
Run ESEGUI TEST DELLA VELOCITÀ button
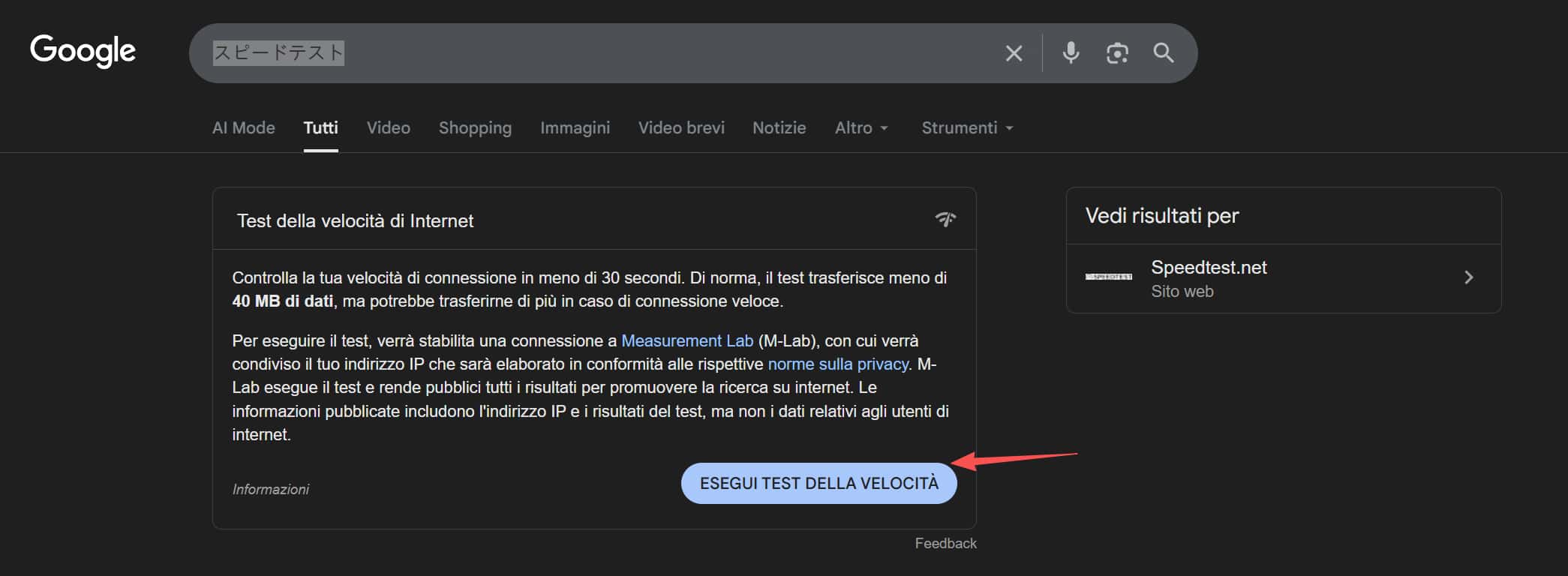(x=819, y=483)
